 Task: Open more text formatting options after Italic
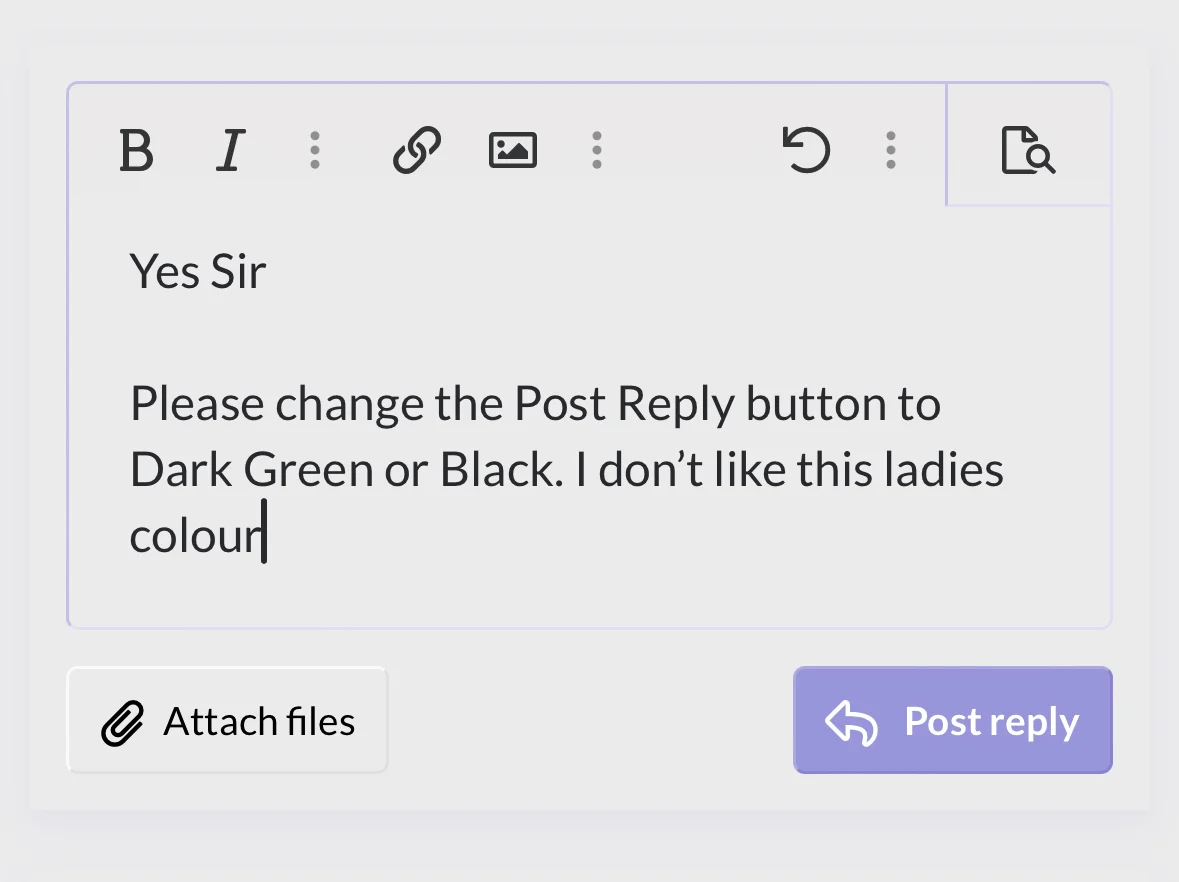[x=315, y=150]
